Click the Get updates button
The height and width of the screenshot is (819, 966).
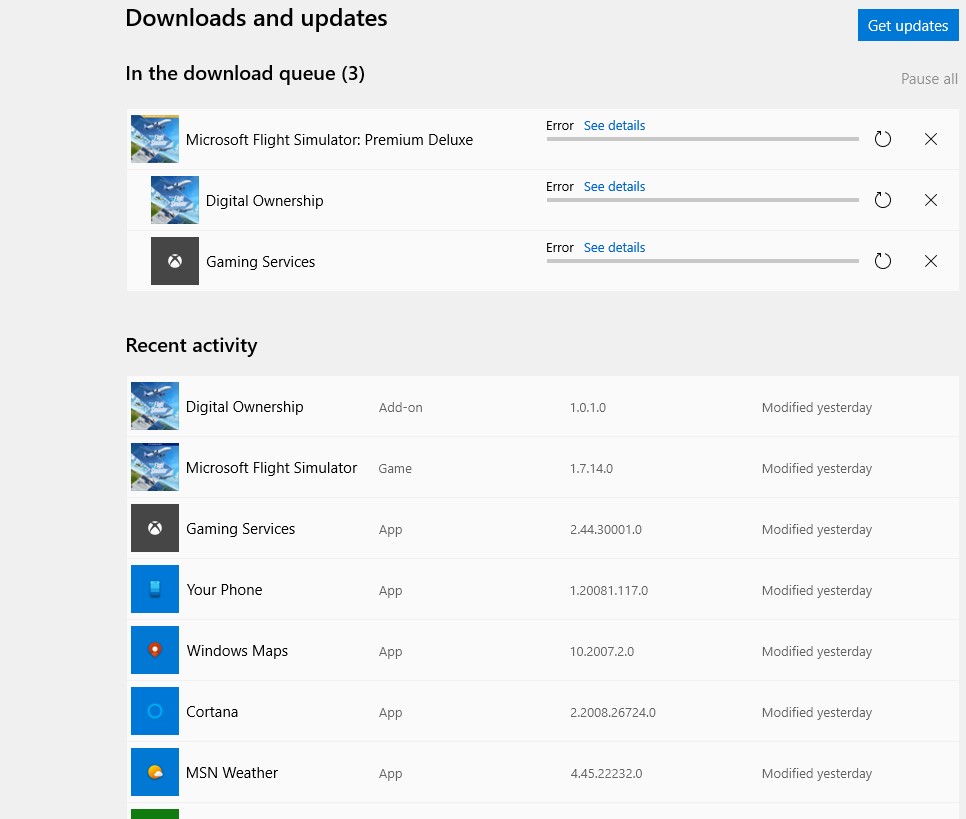tap(907, 25)
